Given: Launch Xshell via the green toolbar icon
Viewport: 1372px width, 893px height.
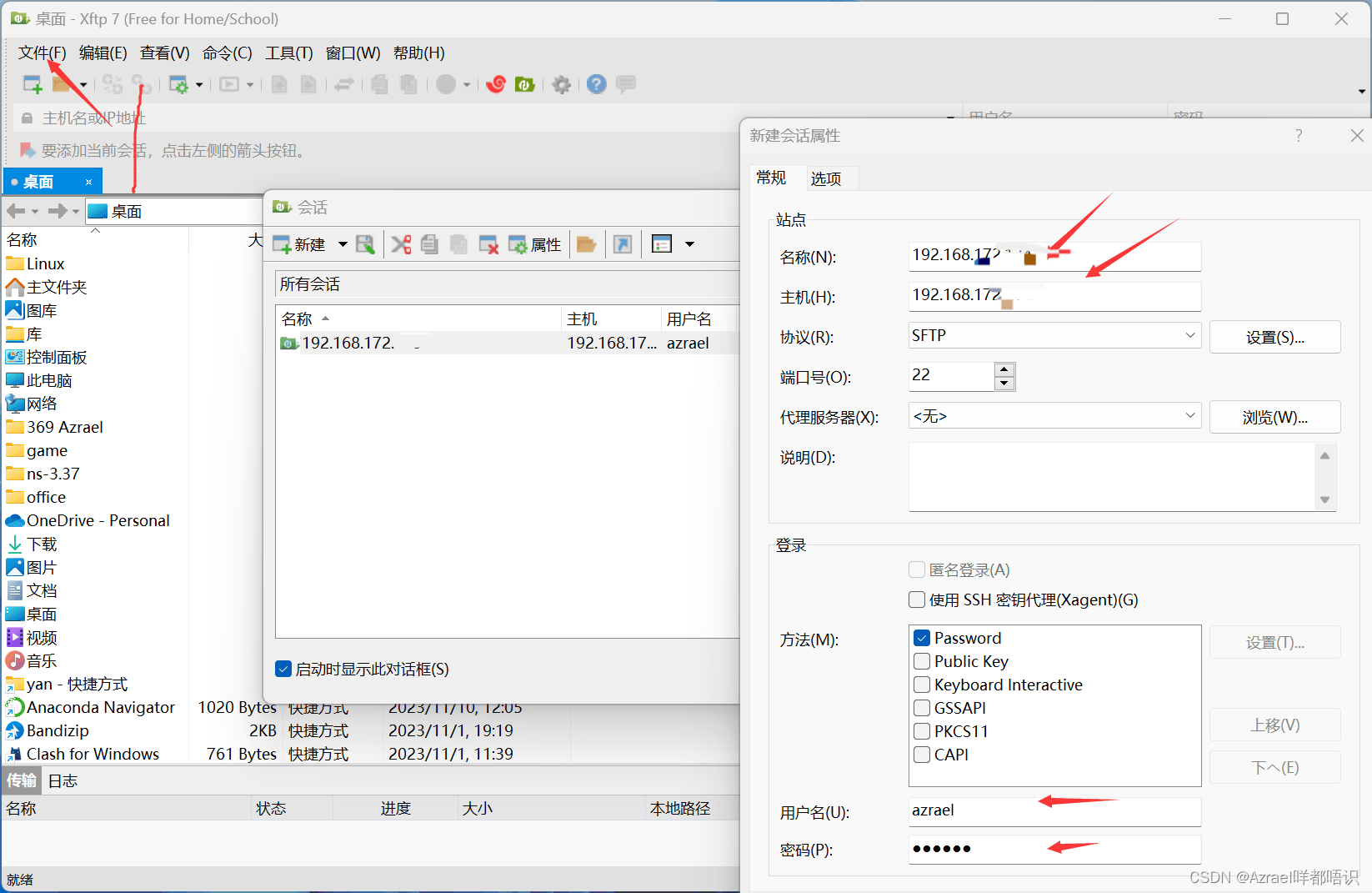Looking at the screenshot, I should 525,84.
